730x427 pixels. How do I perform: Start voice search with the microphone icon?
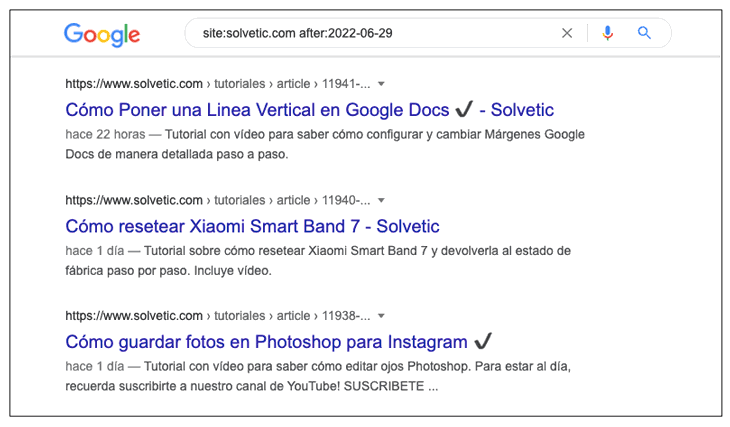[607, 33]
